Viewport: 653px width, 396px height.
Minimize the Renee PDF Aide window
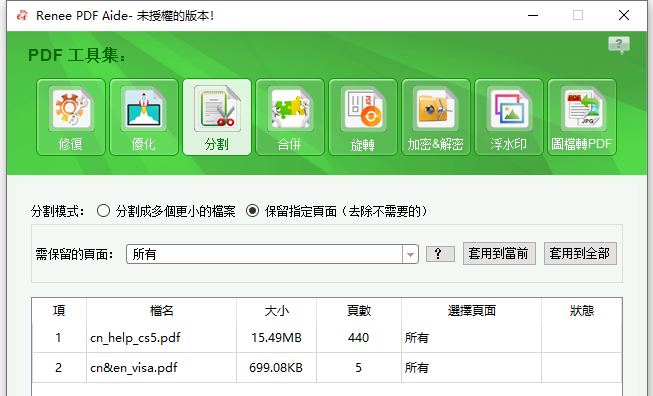tap(533, 15)
